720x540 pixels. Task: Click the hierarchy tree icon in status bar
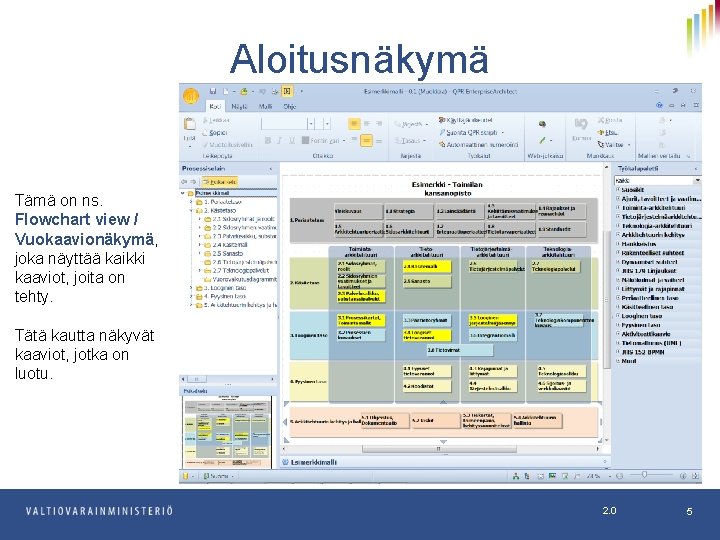tap(516, 476)
